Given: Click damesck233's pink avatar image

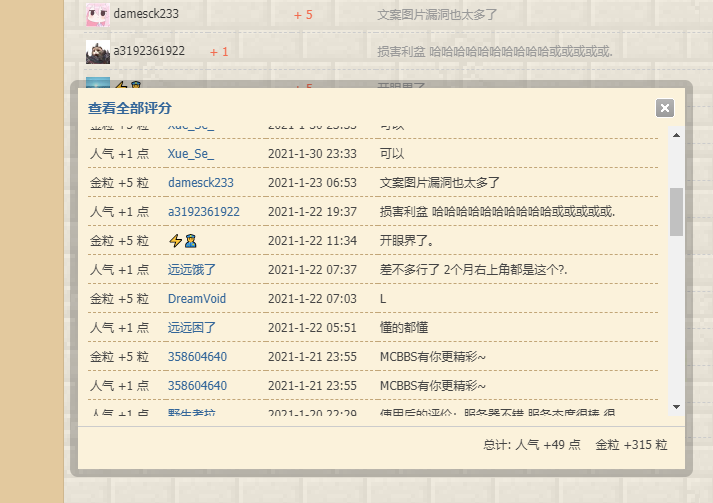Looking at the screenshot, I should click(97, 15).
